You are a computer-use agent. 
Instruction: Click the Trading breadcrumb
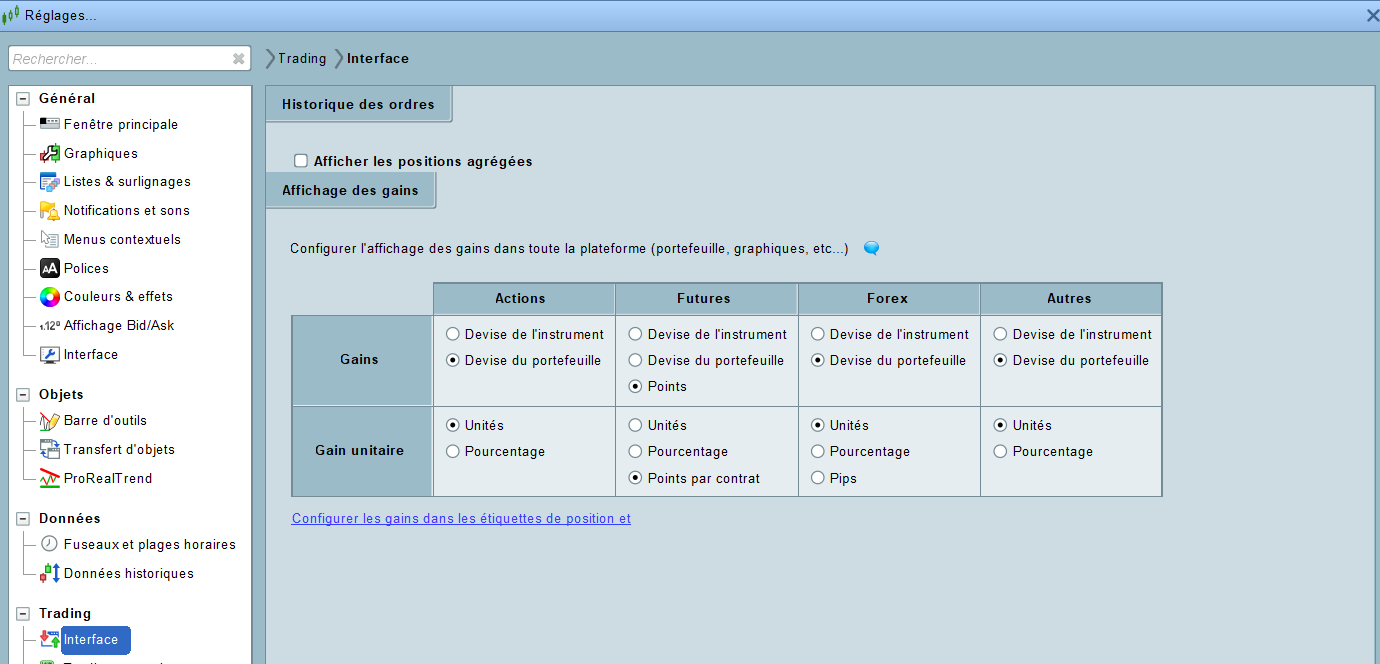pyautogui.click(x=302, y=58)
